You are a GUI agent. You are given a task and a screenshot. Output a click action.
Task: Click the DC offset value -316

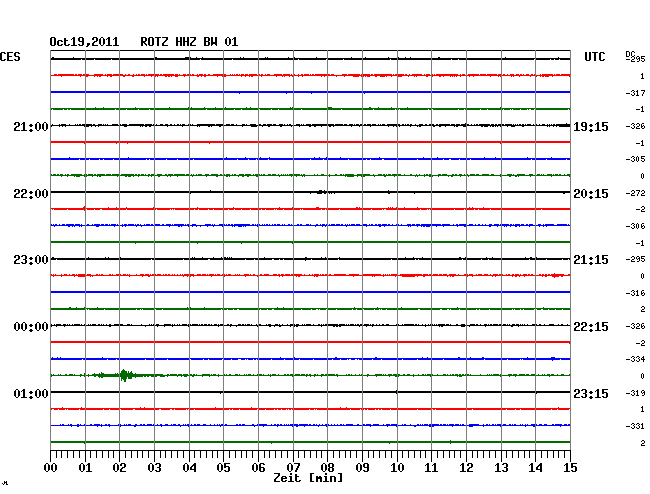coord(635,293)
